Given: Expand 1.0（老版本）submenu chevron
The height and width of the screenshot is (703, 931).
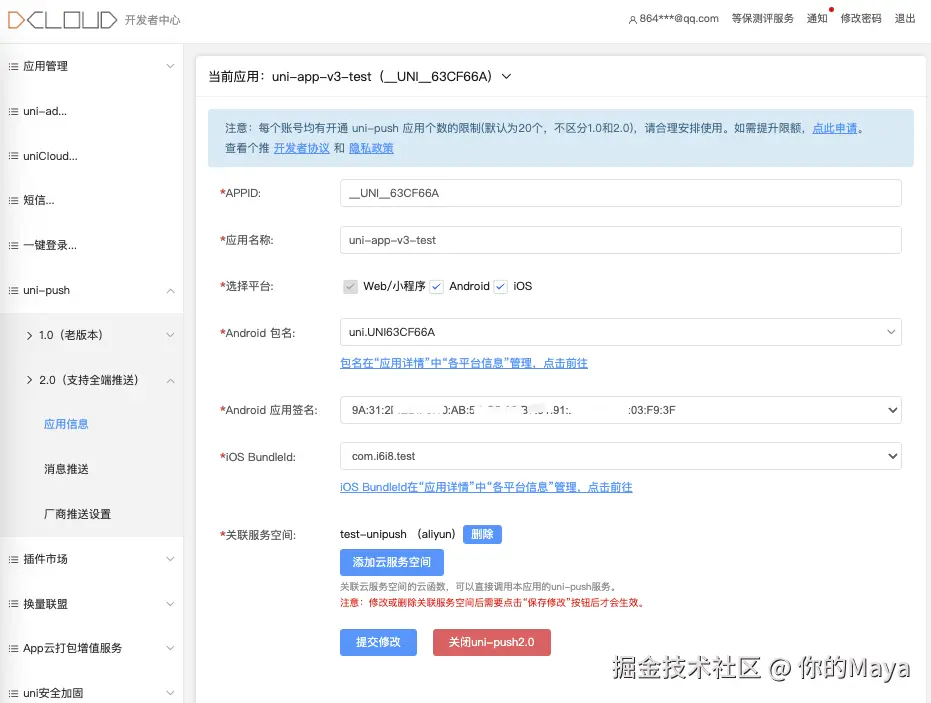Looking at the screenshot, I should tap(170, 335).
